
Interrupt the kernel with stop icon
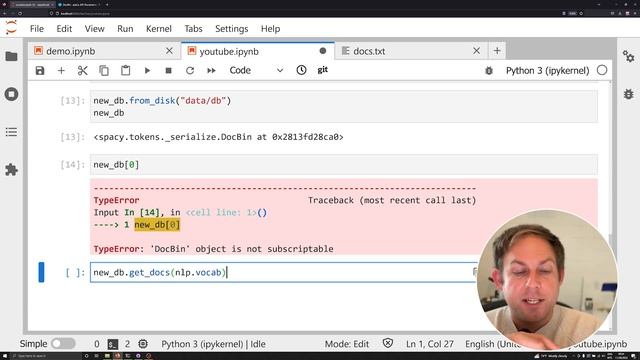point(169,71)
